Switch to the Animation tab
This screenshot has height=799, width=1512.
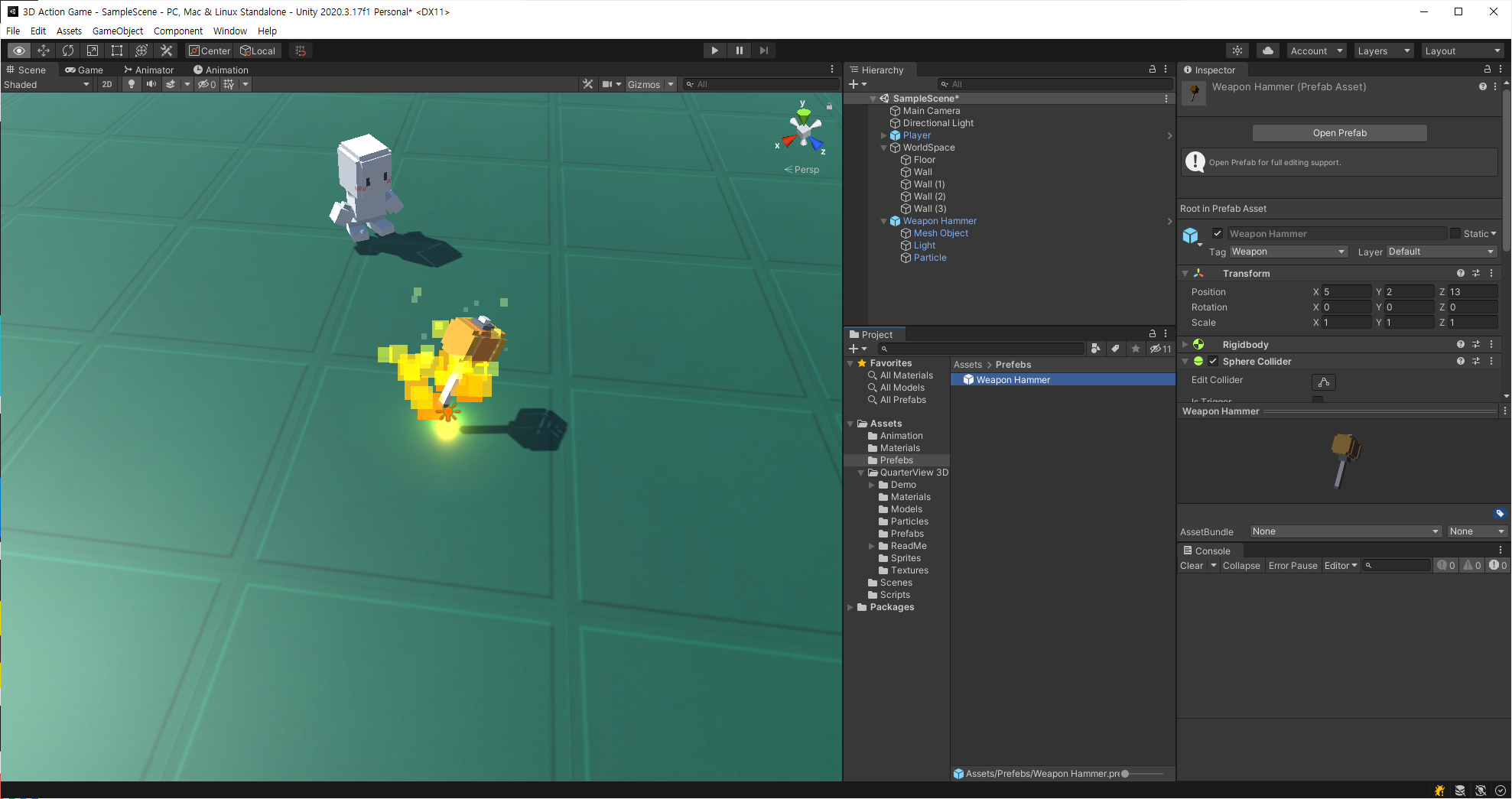(221, 70)
